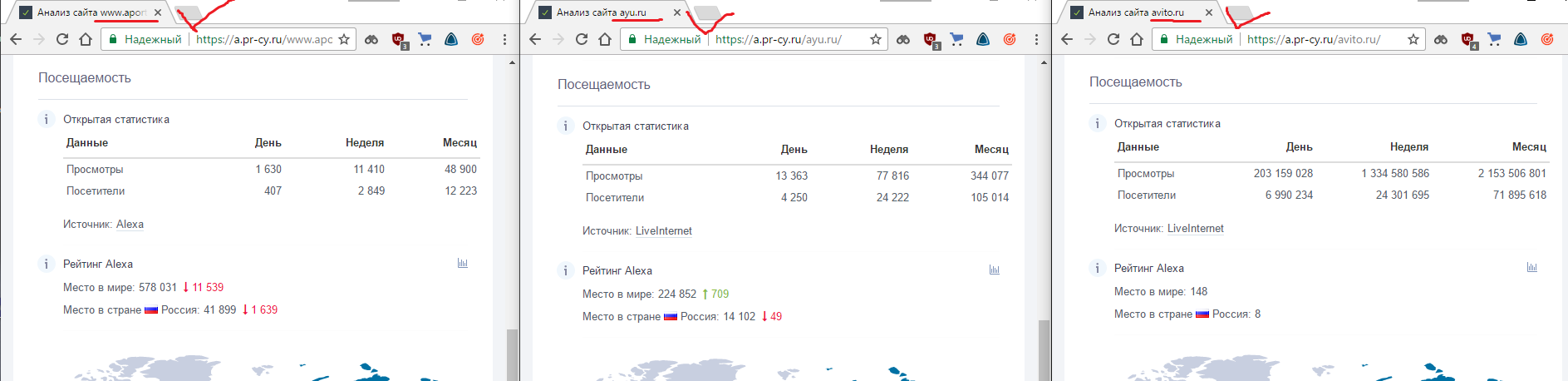
Task: Select tab 'Анализ сайта www.aport'
Action: [89, 12]
